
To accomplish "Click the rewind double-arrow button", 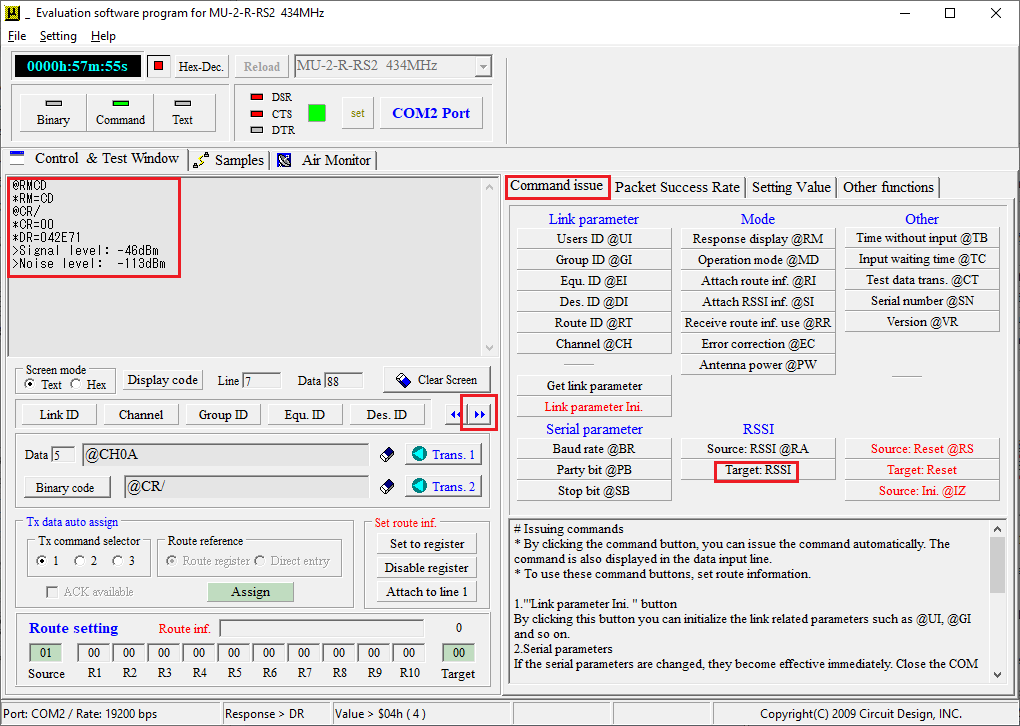I will [x=455, y=414].
